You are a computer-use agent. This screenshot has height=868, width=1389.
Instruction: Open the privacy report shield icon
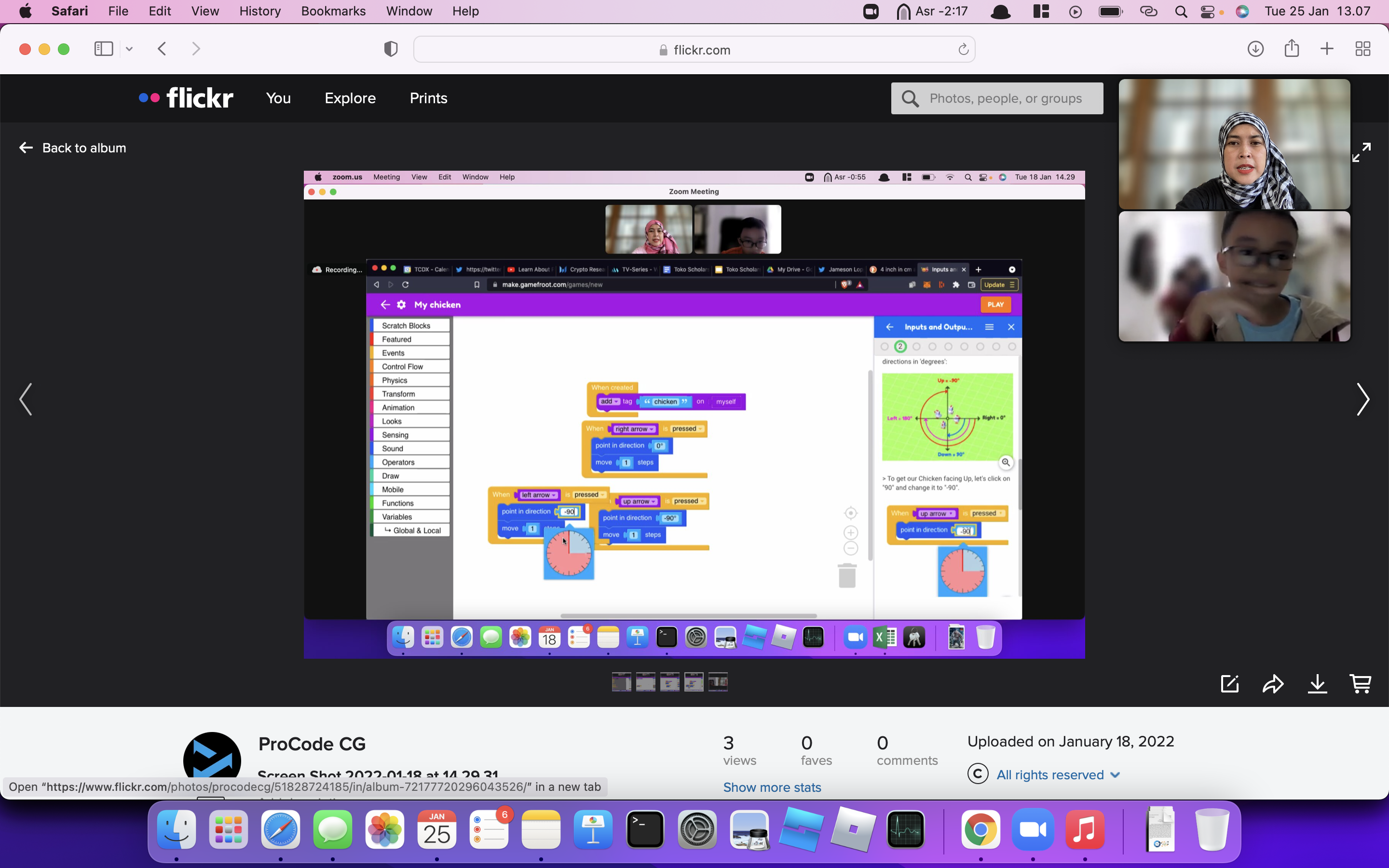[x=390, y=49]
